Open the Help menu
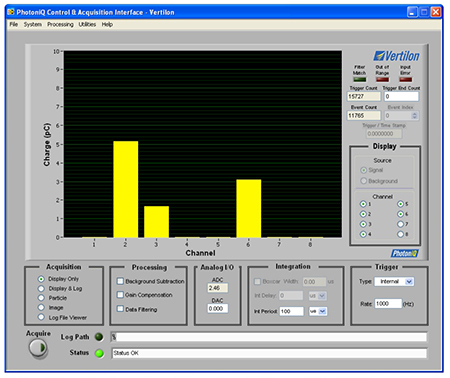This screenshot has height=378, width=450. [107, 24]
